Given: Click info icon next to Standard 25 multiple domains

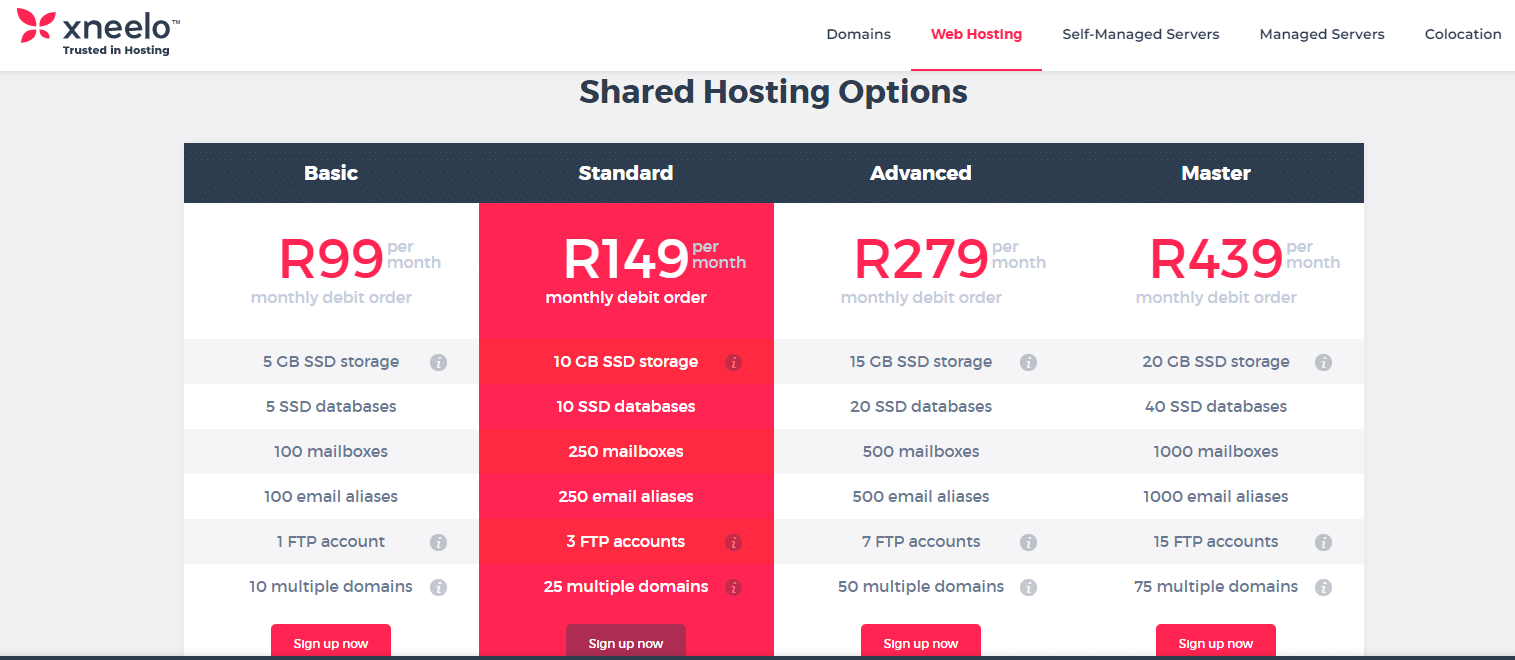Looking at the screenshot, I should pyautogui.click(x=733, y=587).
